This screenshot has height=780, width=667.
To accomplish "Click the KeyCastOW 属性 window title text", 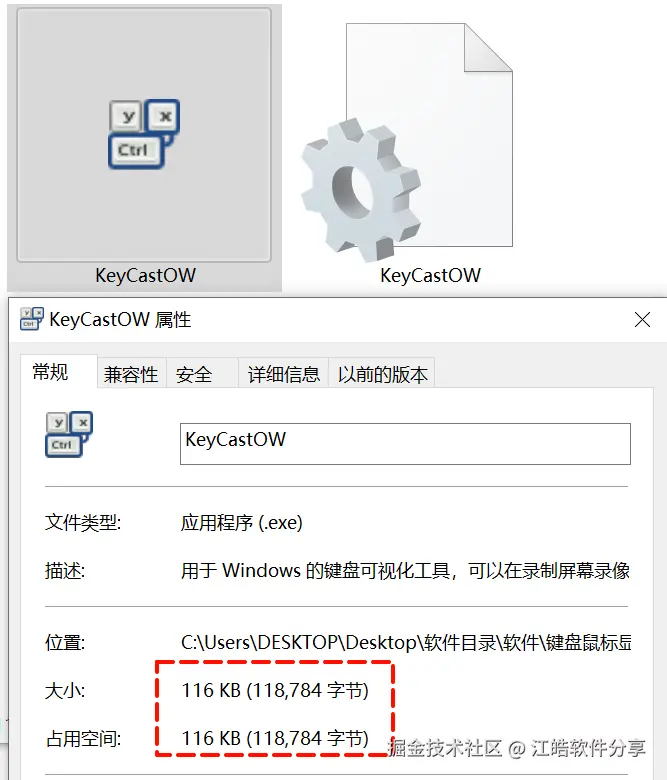I will pyautogui.click(x=120, y=319).
